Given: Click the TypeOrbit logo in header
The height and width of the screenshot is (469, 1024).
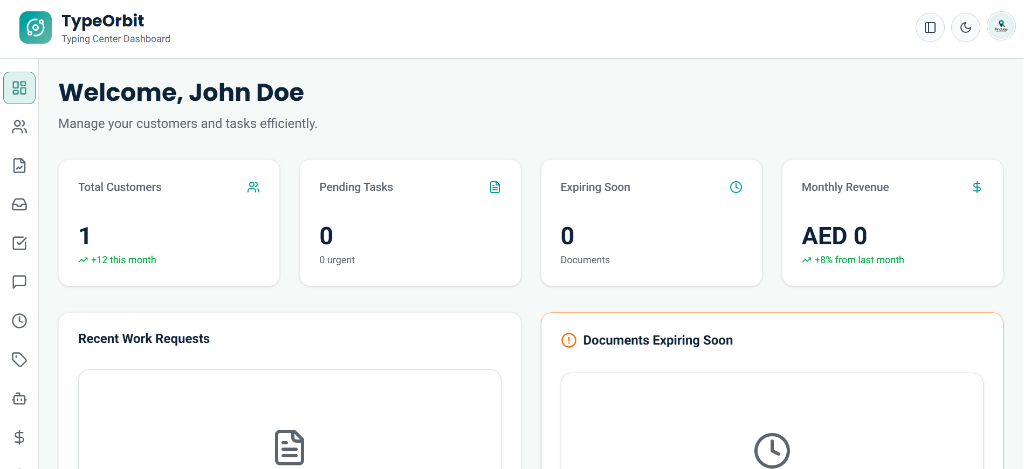Looking at the screenshot, I should pos(35,28).
